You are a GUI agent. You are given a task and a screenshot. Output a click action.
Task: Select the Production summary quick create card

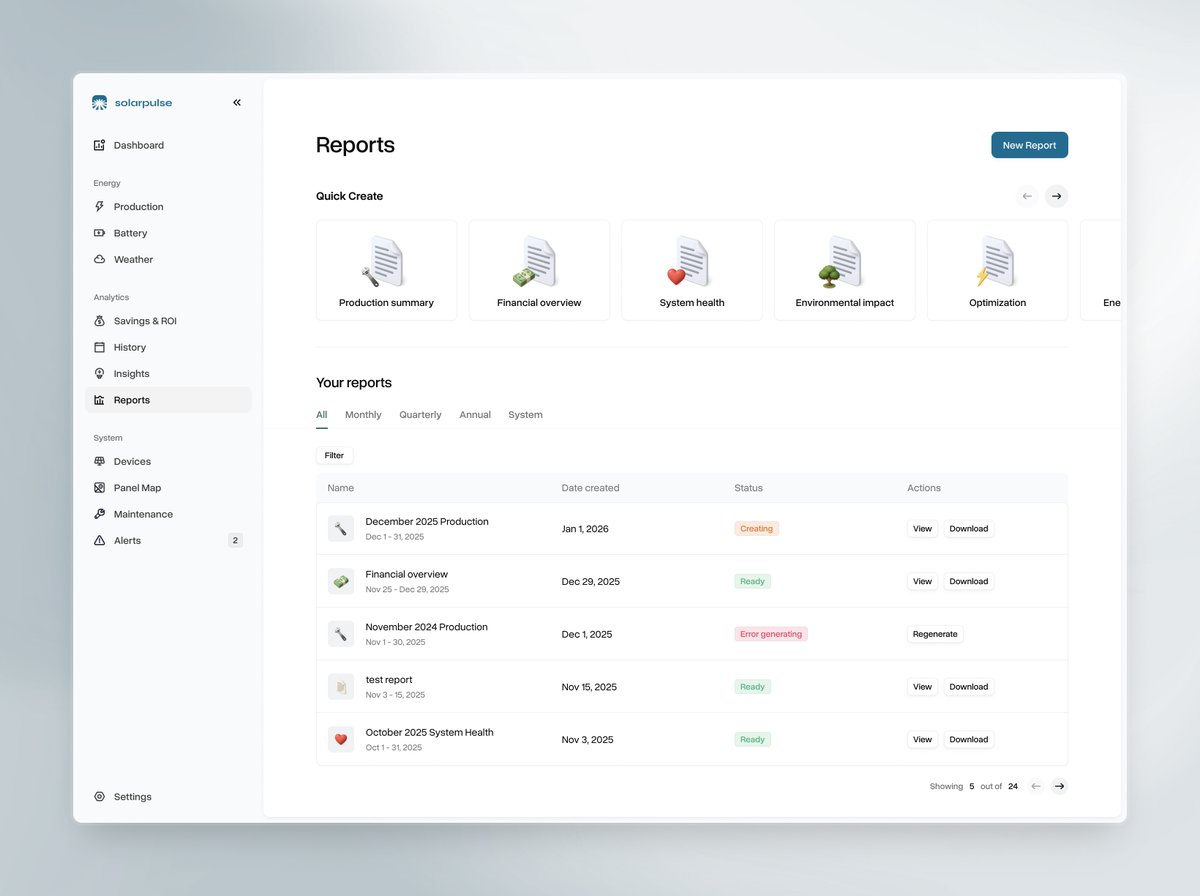[386, 270]
